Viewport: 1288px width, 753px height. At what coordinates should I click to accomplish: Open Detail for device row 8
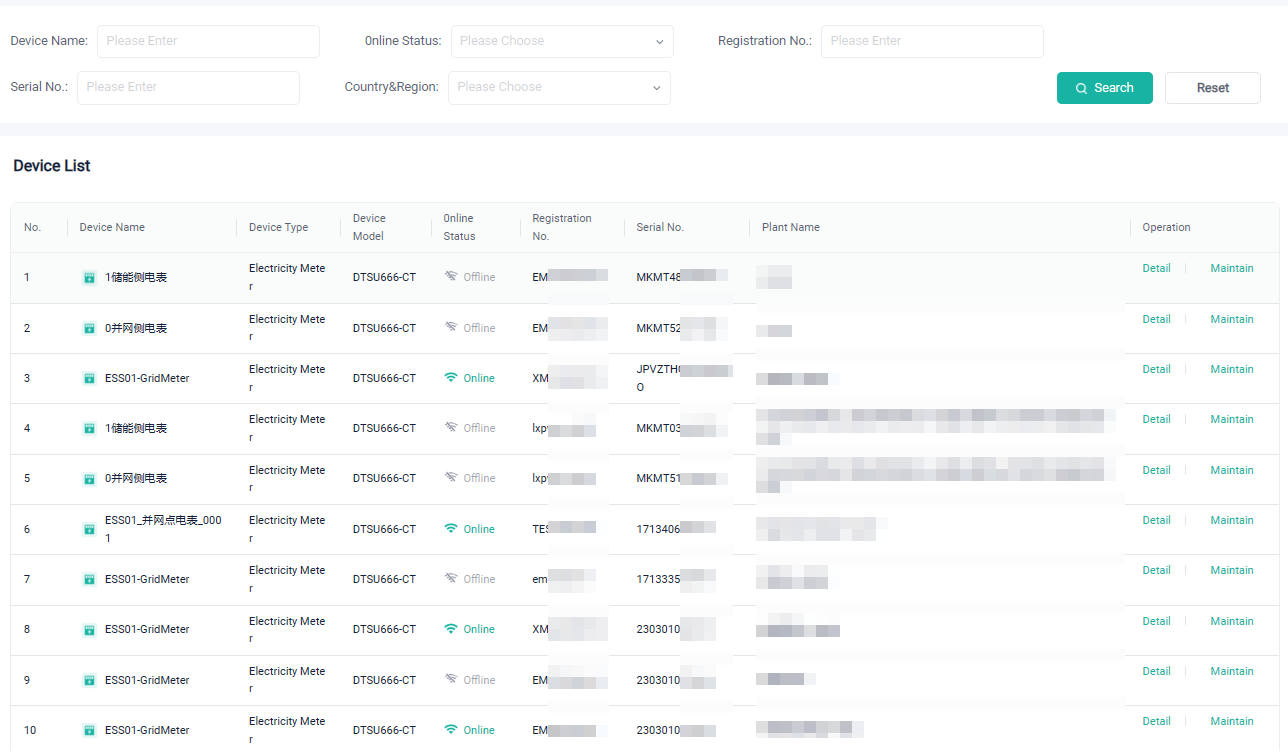click(x=1156, y=621)
